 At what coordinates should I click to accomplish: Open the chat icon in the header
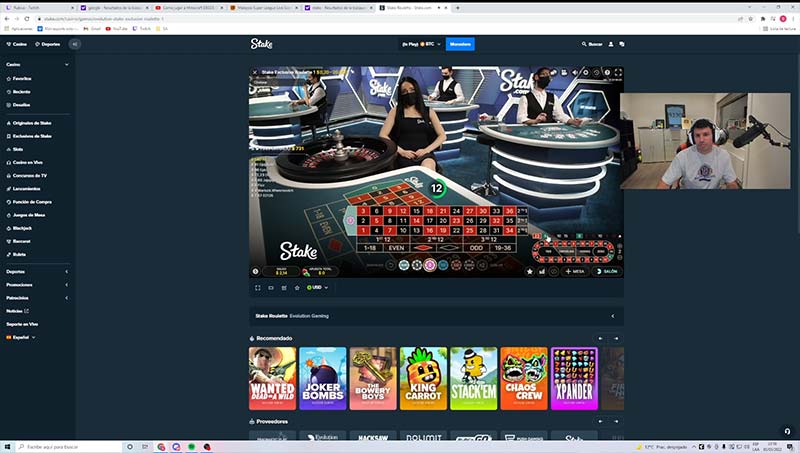(x=622, y=44)
